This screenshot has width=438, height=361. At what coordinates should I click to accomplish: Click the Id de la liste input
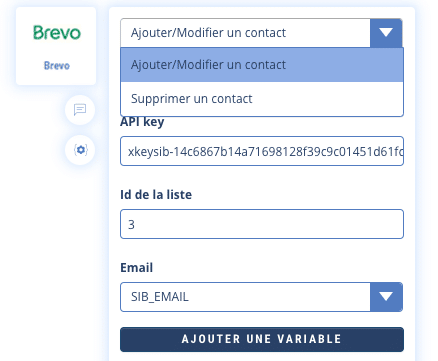coord(262,224)
